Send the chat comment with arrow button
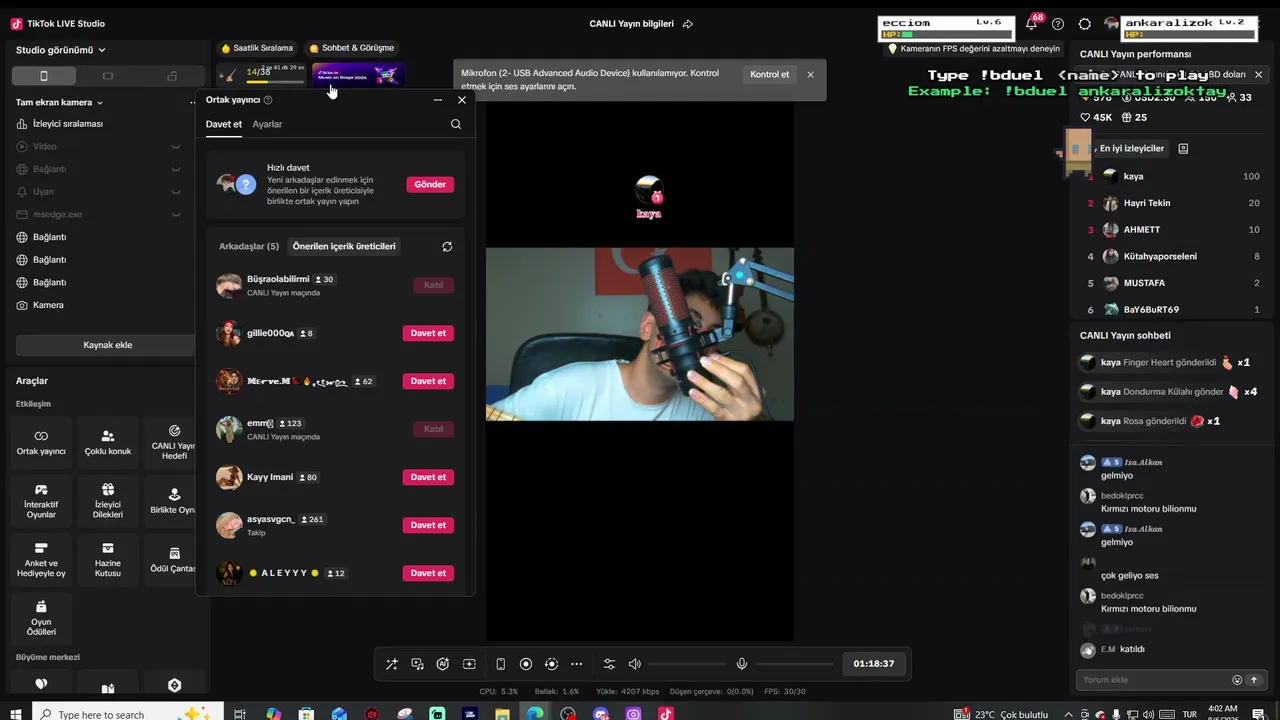 pyautogui.click(x=1254, y=680)
